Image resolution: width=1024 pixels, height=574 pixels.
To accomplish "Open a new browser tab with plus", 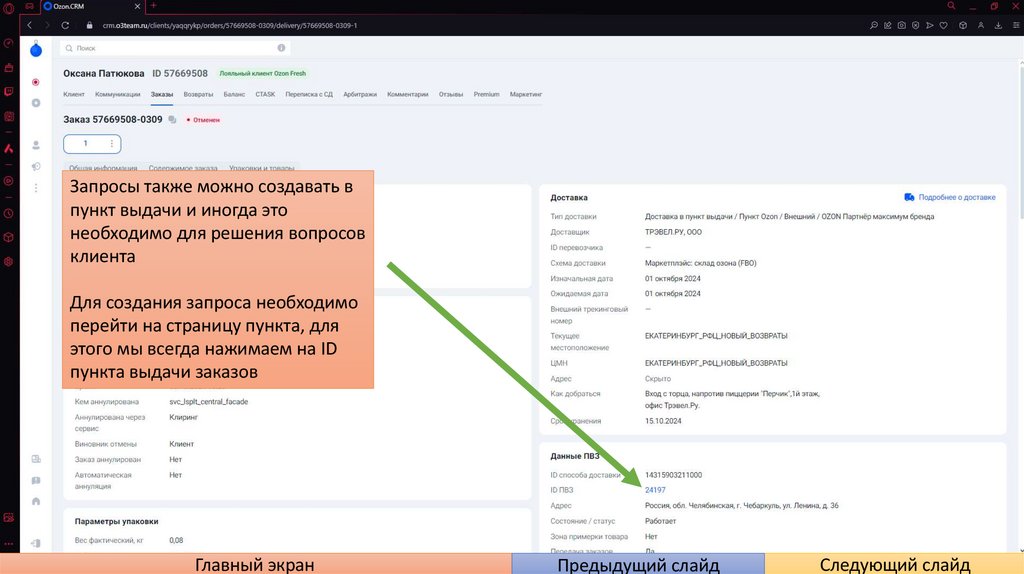I will pyautogui.click(x=153, y=6).
